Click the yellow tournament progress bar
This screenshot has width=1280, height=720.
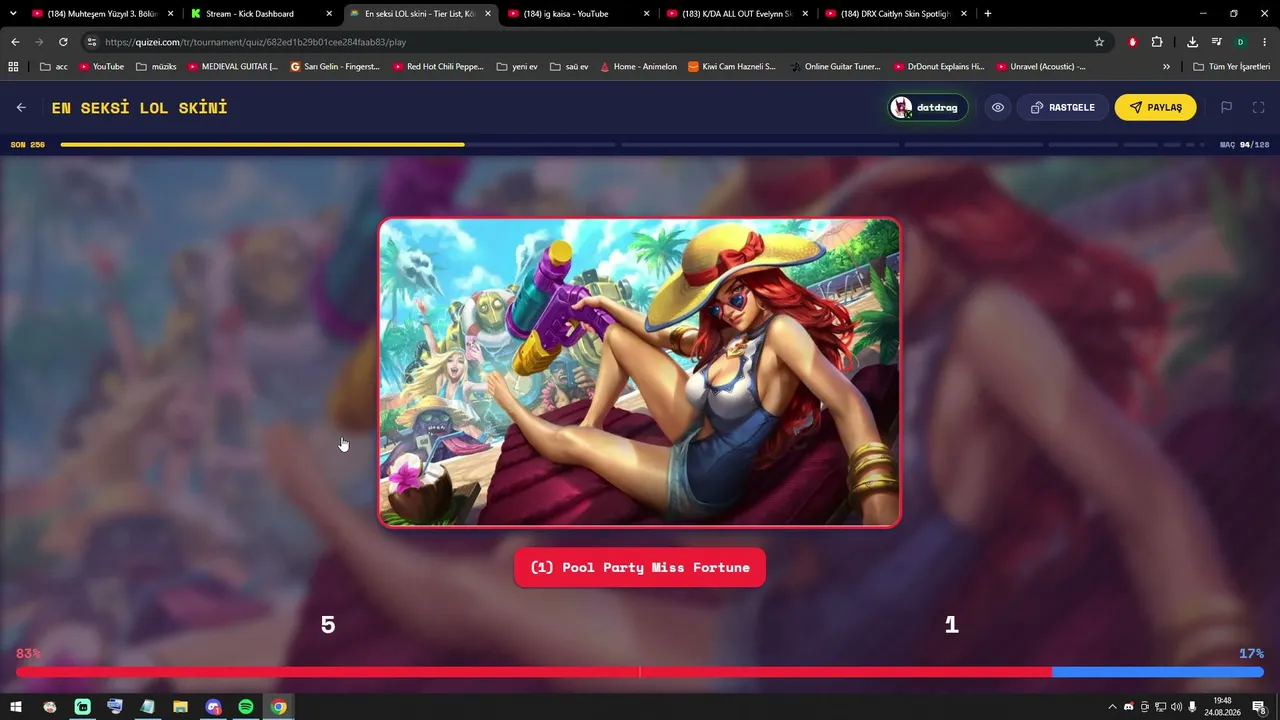click(x=262, y=145)
